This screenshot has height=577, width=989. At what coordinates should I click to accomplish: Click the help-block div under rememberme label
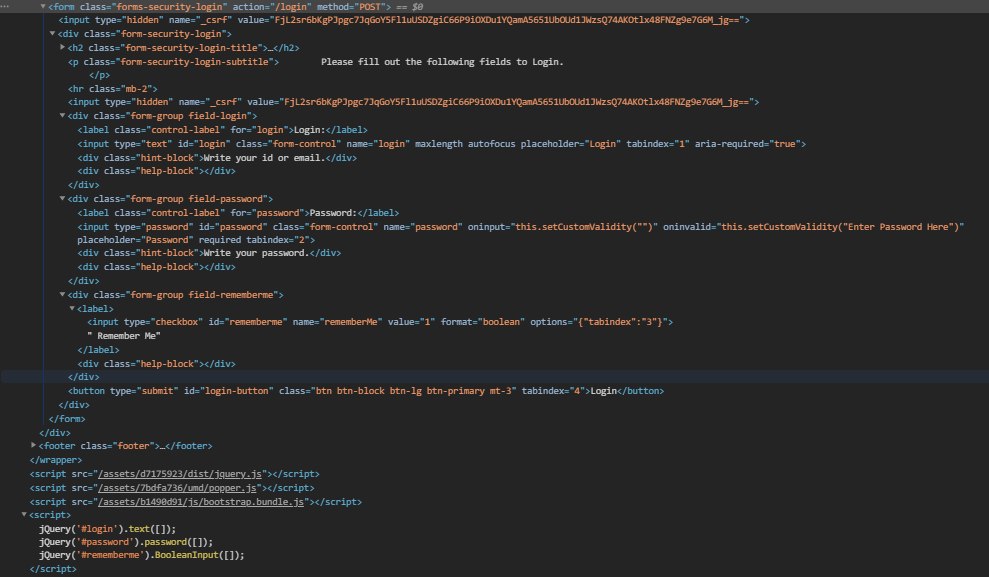click(156, 364)
